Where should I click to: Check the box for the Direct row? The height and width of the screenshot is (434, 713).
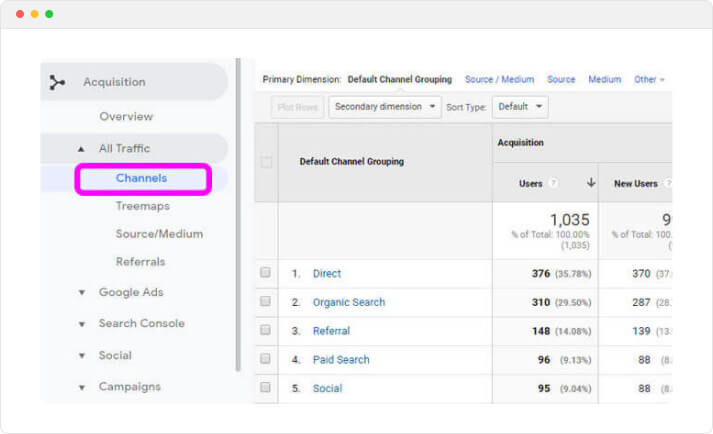265,273
